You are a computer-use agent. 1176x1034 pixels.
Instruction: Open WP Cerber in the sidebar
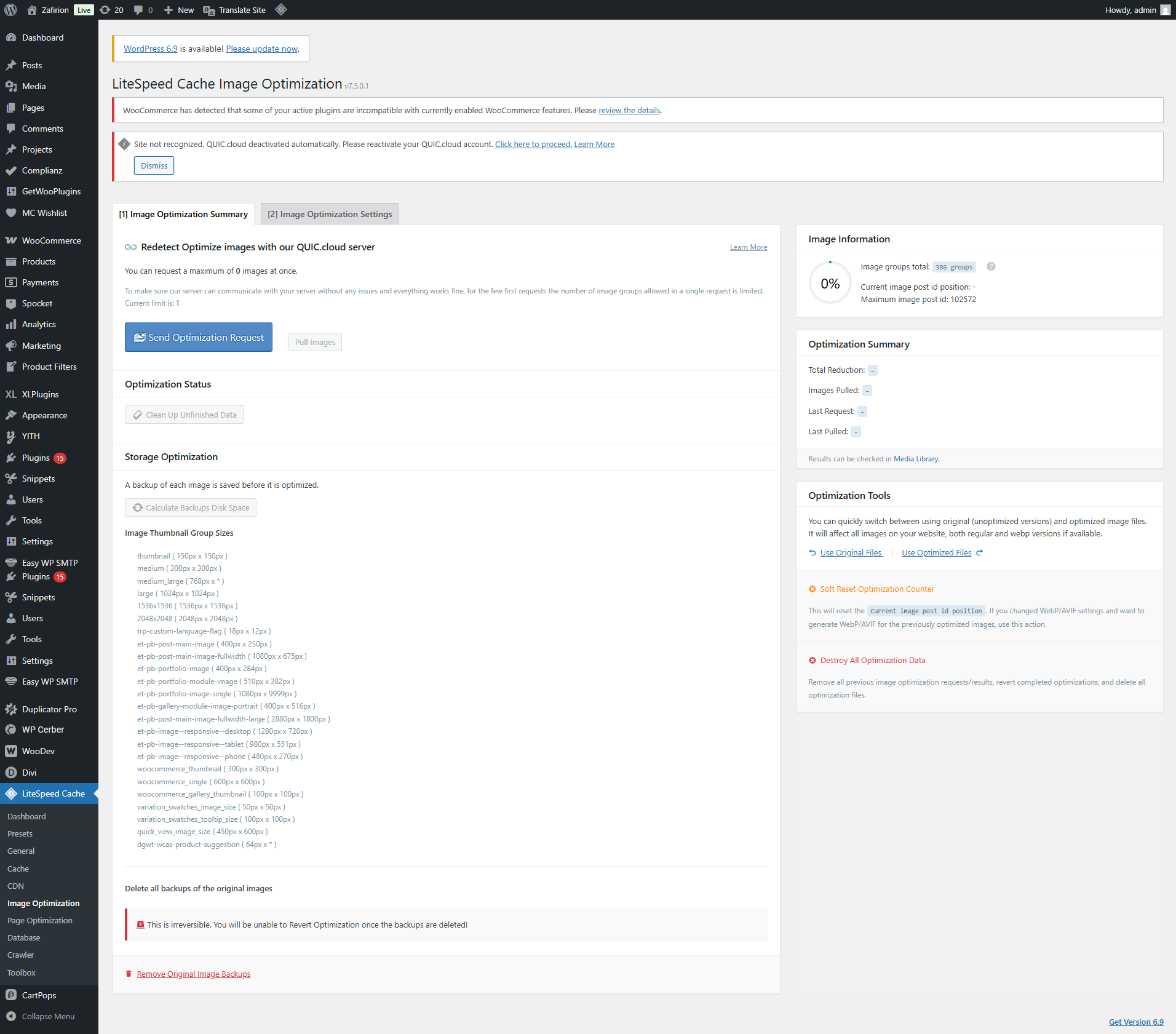42,730
